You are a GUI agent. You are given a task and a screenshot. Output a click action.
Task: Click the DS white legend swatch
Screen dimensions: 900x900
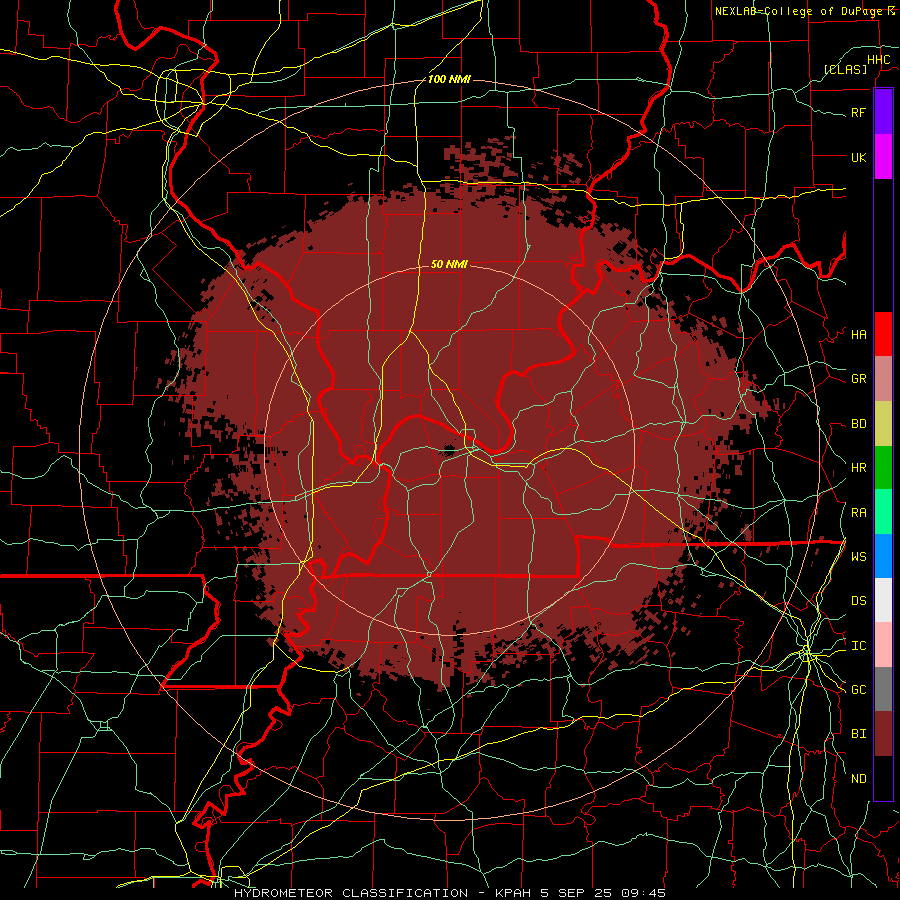pyautogui.click(x=883, y=600)
